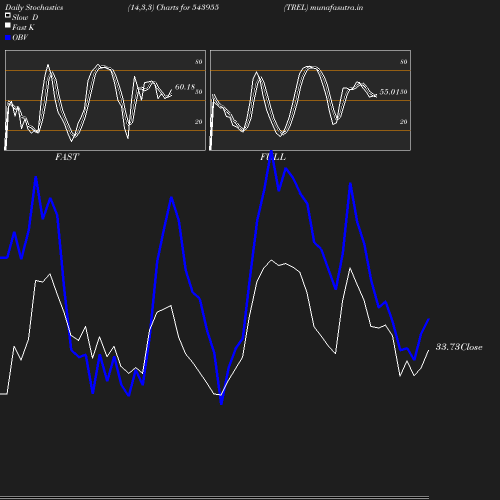
Task: Click the 60.18 value on FAST chart
Action: click(x=185, y=87)
